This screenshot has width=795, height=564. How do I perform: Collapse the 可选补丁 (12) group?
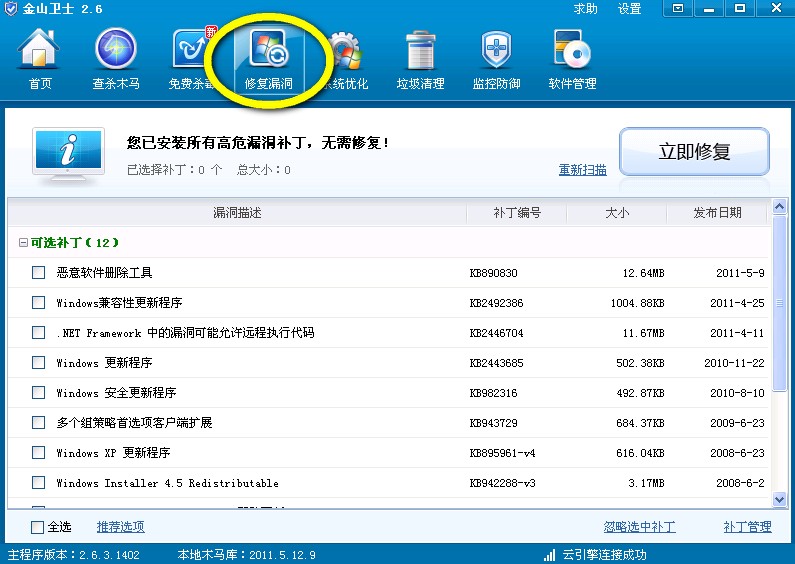coord(23,243)
